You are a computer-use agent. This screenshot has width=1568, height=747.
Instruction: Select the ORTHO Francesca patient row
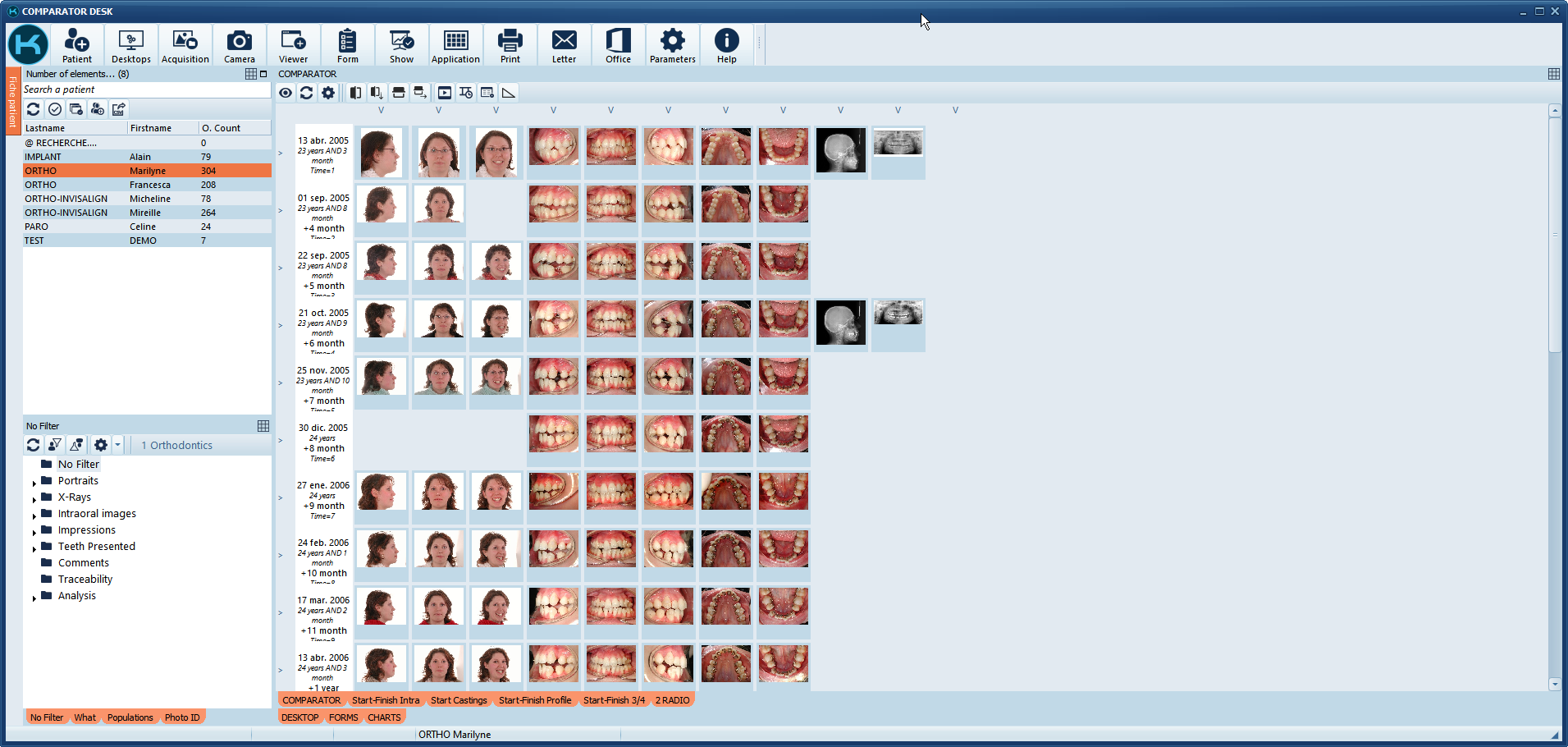coord(98,185)
